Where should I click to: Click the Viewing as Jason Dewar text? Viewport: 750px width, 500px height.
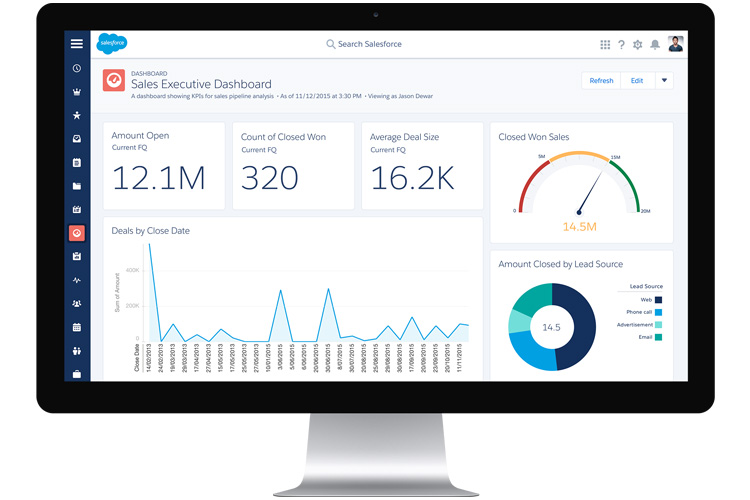(400, 96)
